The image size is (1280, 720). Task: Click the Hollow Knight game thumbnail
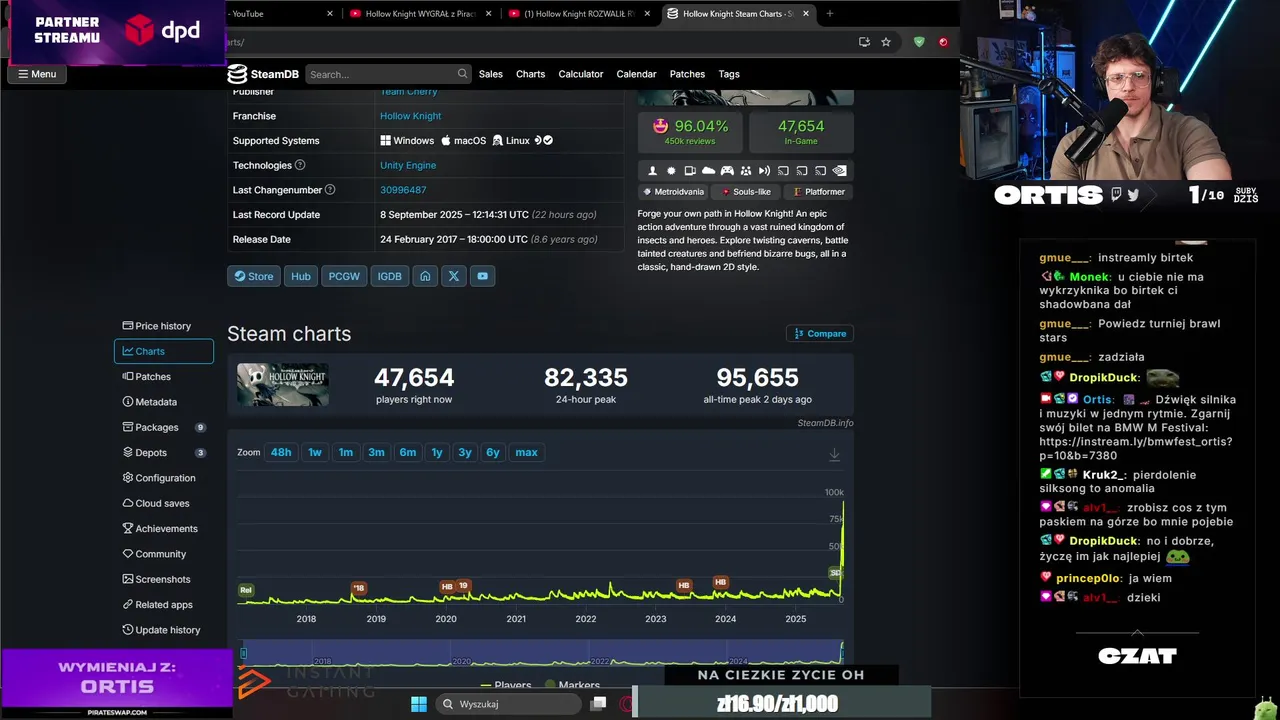pos(283,384)
